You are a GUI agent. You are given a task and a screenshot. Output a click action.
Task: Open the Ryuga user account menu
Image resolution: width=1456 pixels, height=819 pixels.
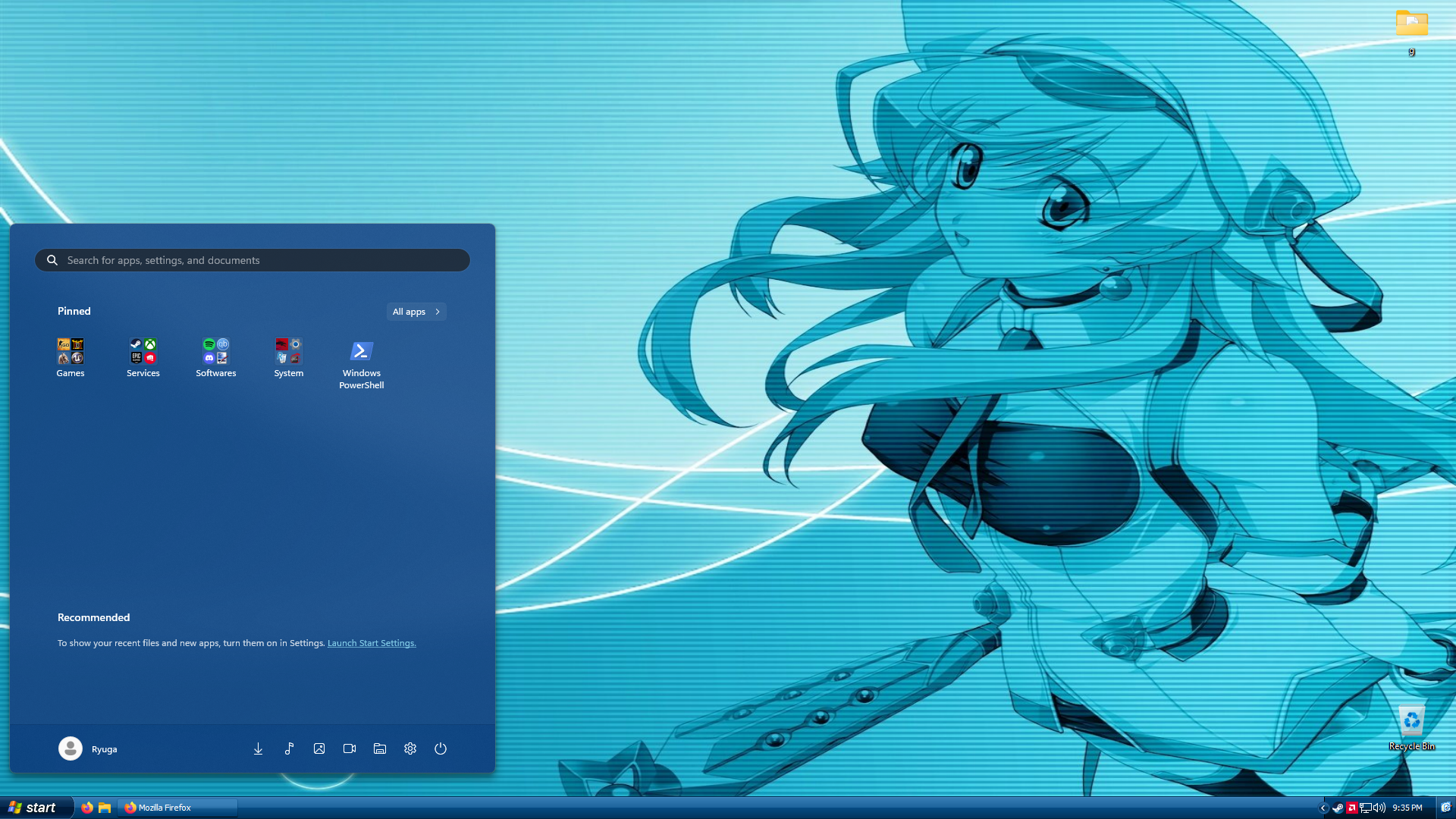(x=88, y=748)
